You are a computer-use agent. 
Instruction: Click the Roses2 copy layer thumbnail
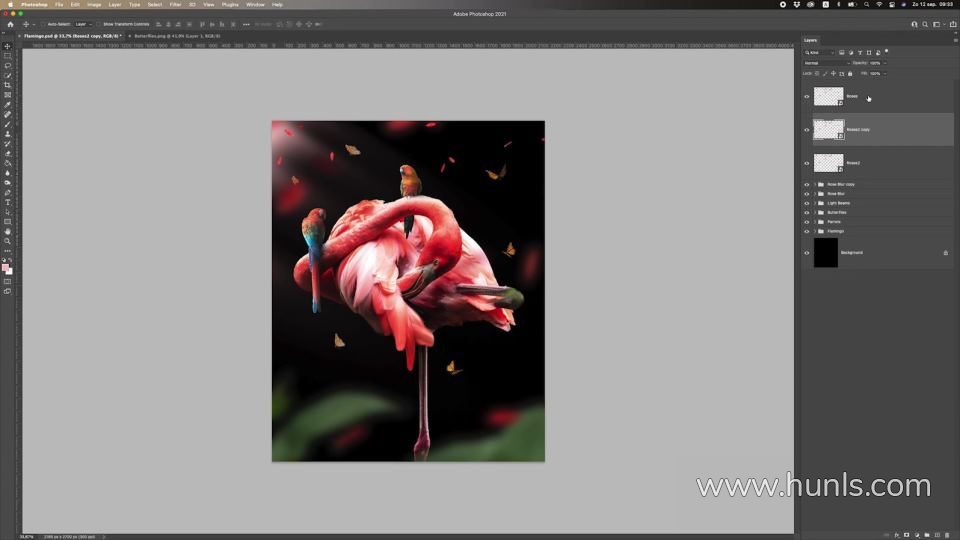pyautogui.click(x=828, y=129)
